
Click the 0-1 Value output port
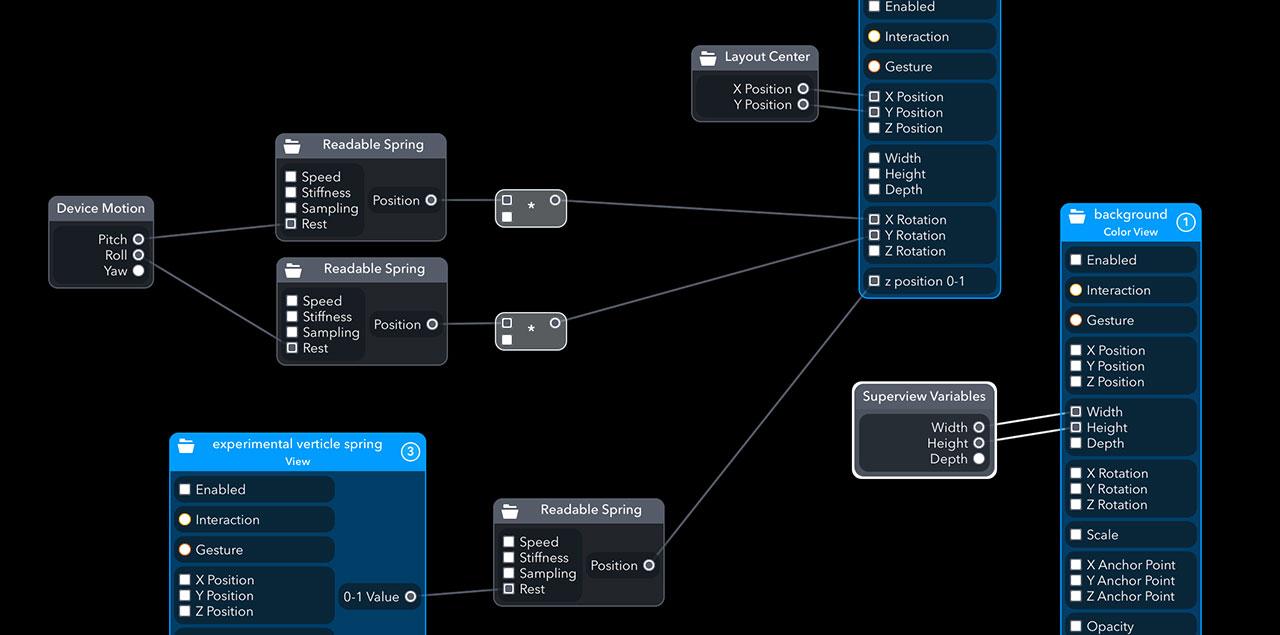(x=410, y=596)
